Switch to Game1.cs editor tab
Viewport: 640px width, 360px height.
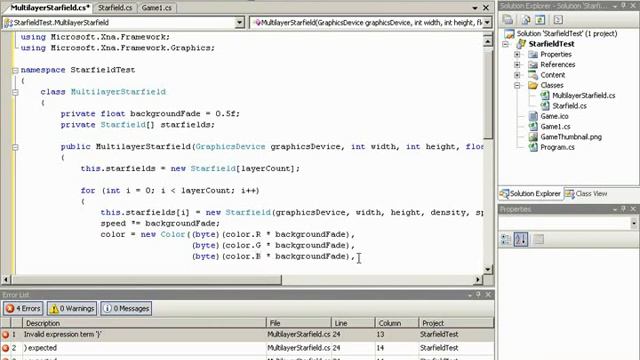(x=157, y=7)
